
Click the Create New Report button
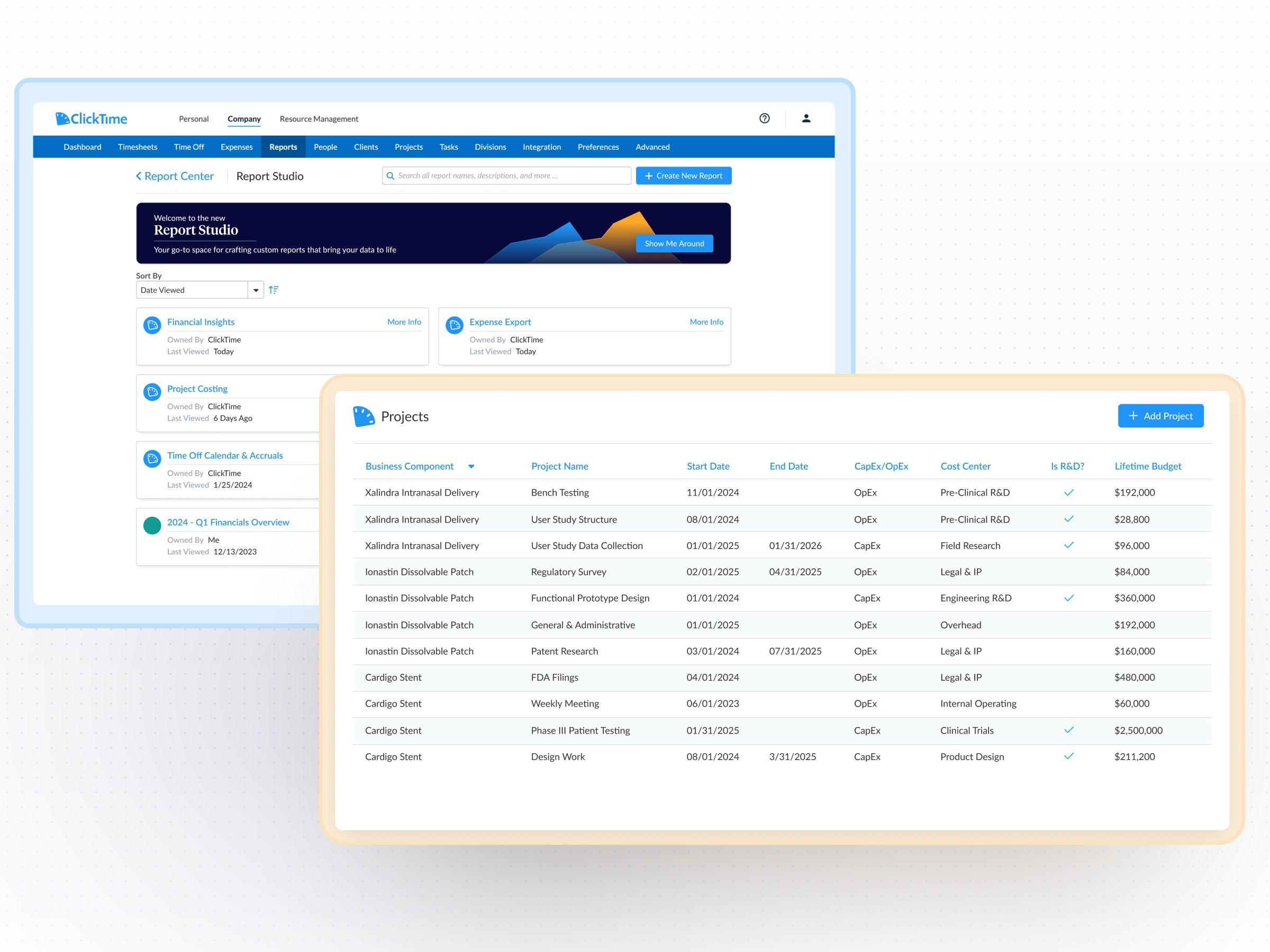click(x=683, y=176)
